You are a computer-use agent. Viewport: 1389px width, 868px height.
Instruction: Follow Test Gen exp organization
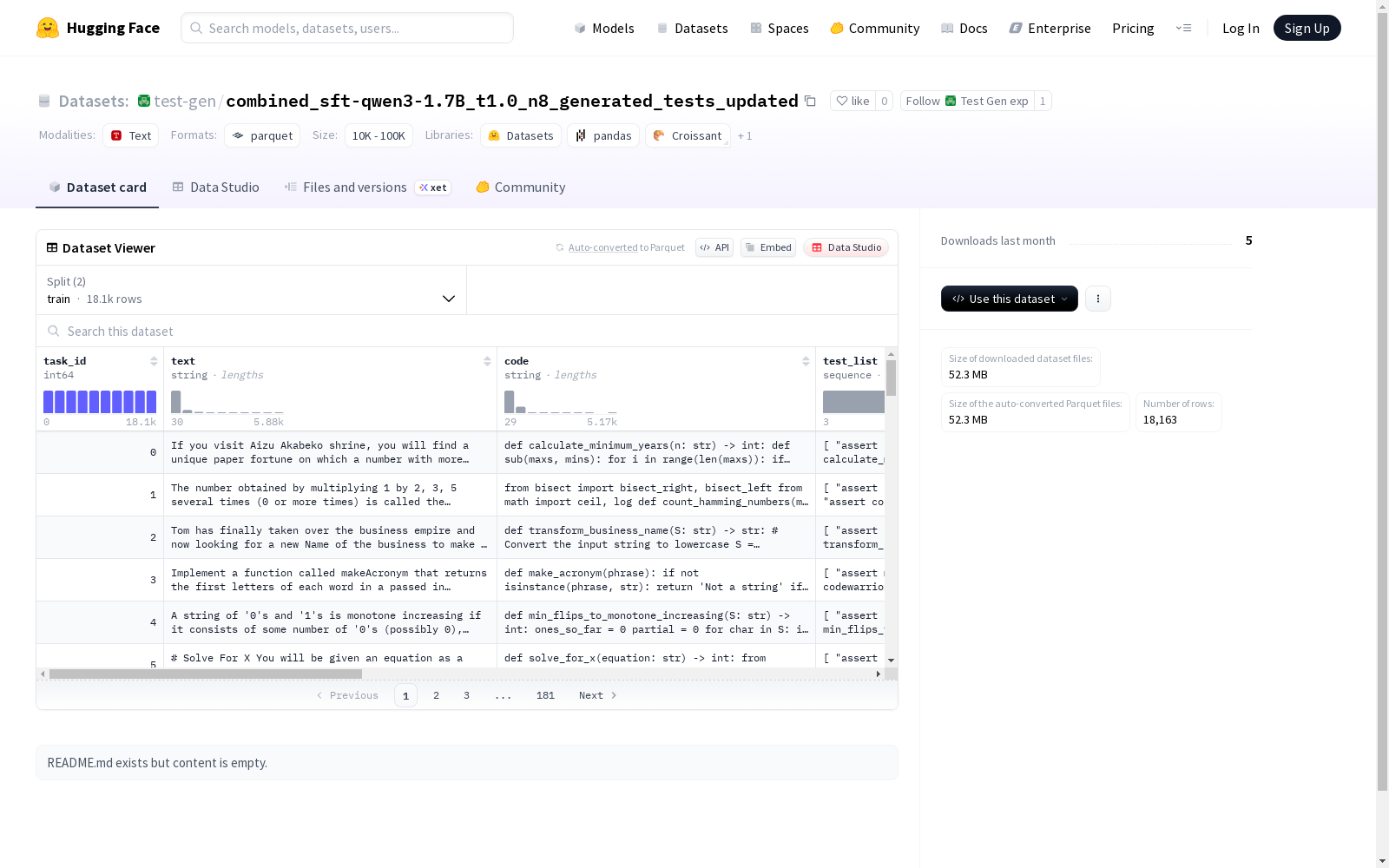(x=967, y=101)
